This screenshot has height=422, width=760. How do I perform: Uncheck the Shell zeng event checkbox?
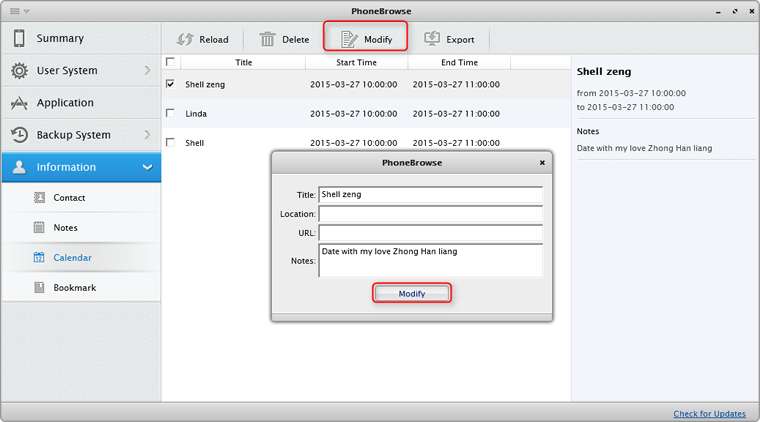coord(170,84)
